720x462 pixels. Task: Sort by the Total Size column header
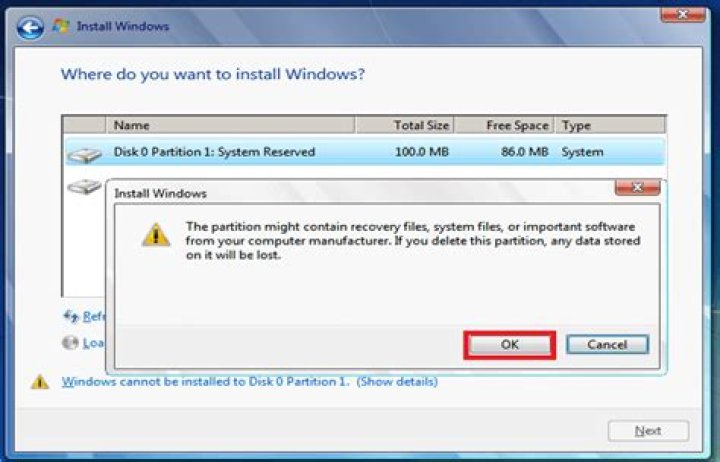(x=405, y=126)
